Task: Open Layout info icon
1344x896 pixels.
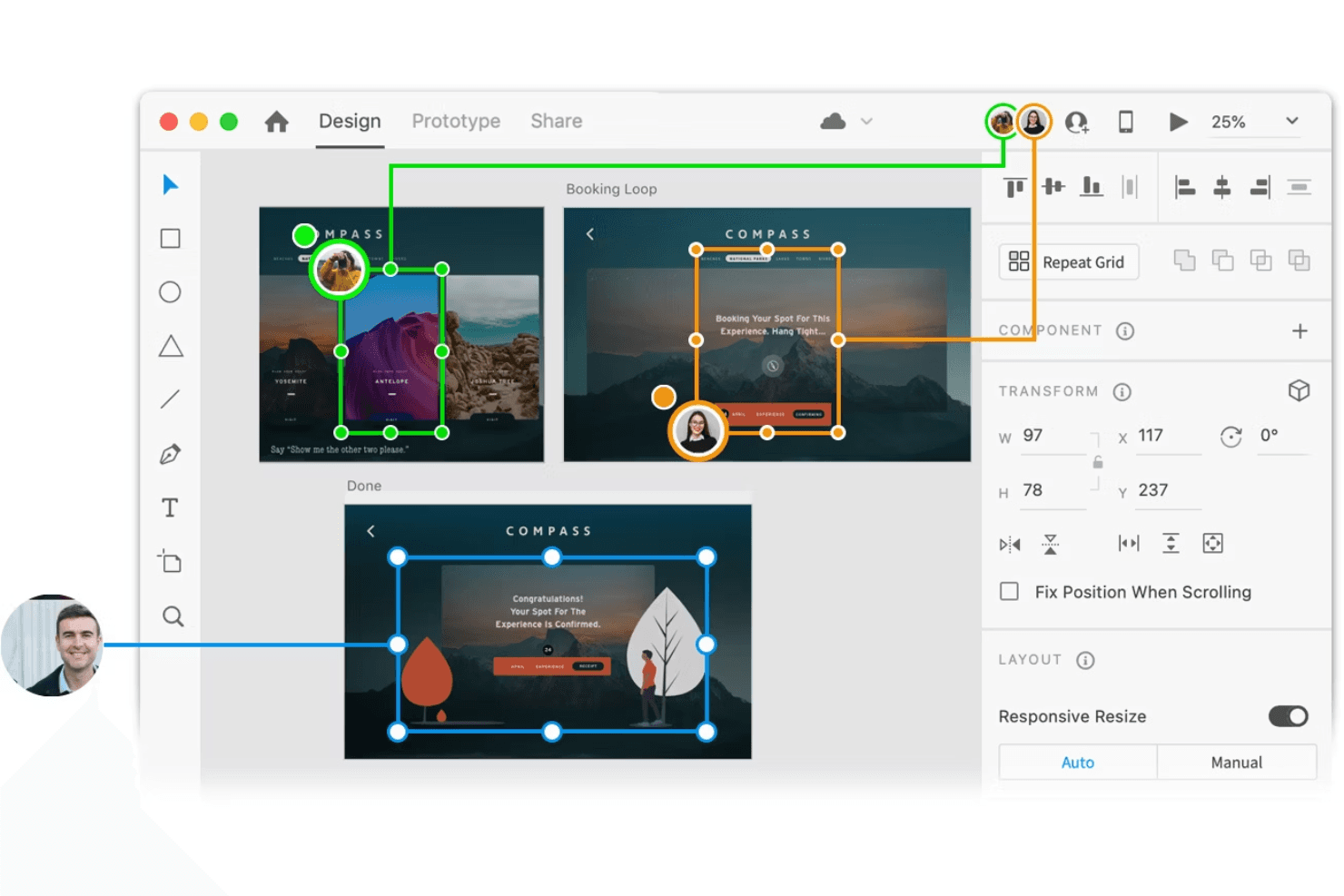Action: point(1085,661)
